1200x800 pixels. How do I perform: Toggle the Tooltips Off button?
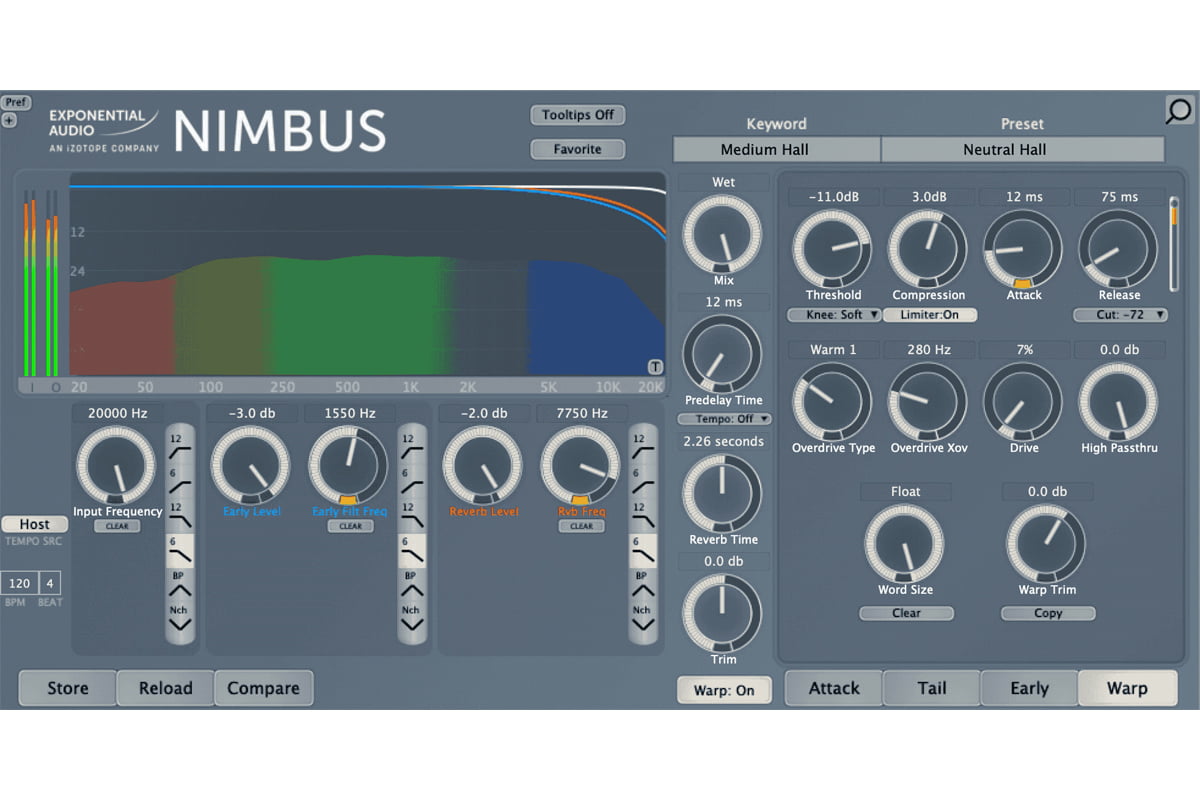tap(578, 115)
